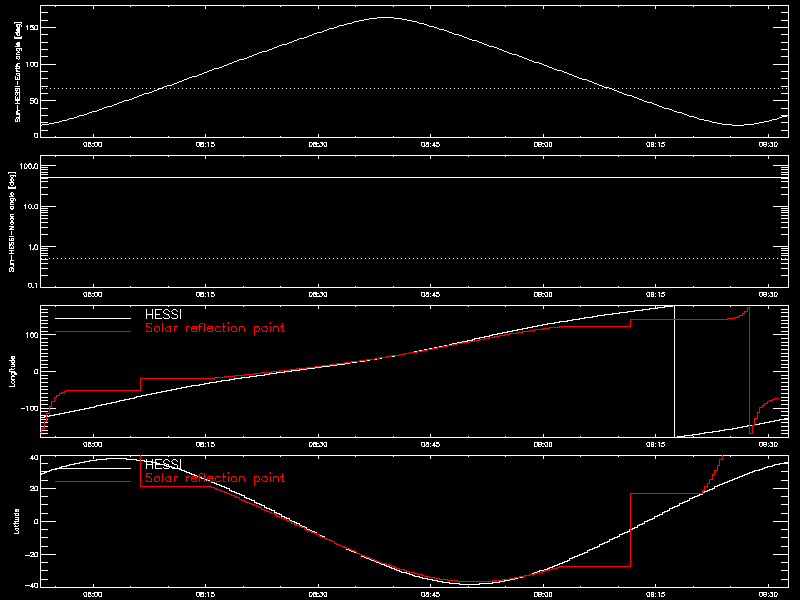Click the -100 tick label in Longitude plot
The height and width of the screenshot is (600, 800).
(x=30, y=409)
